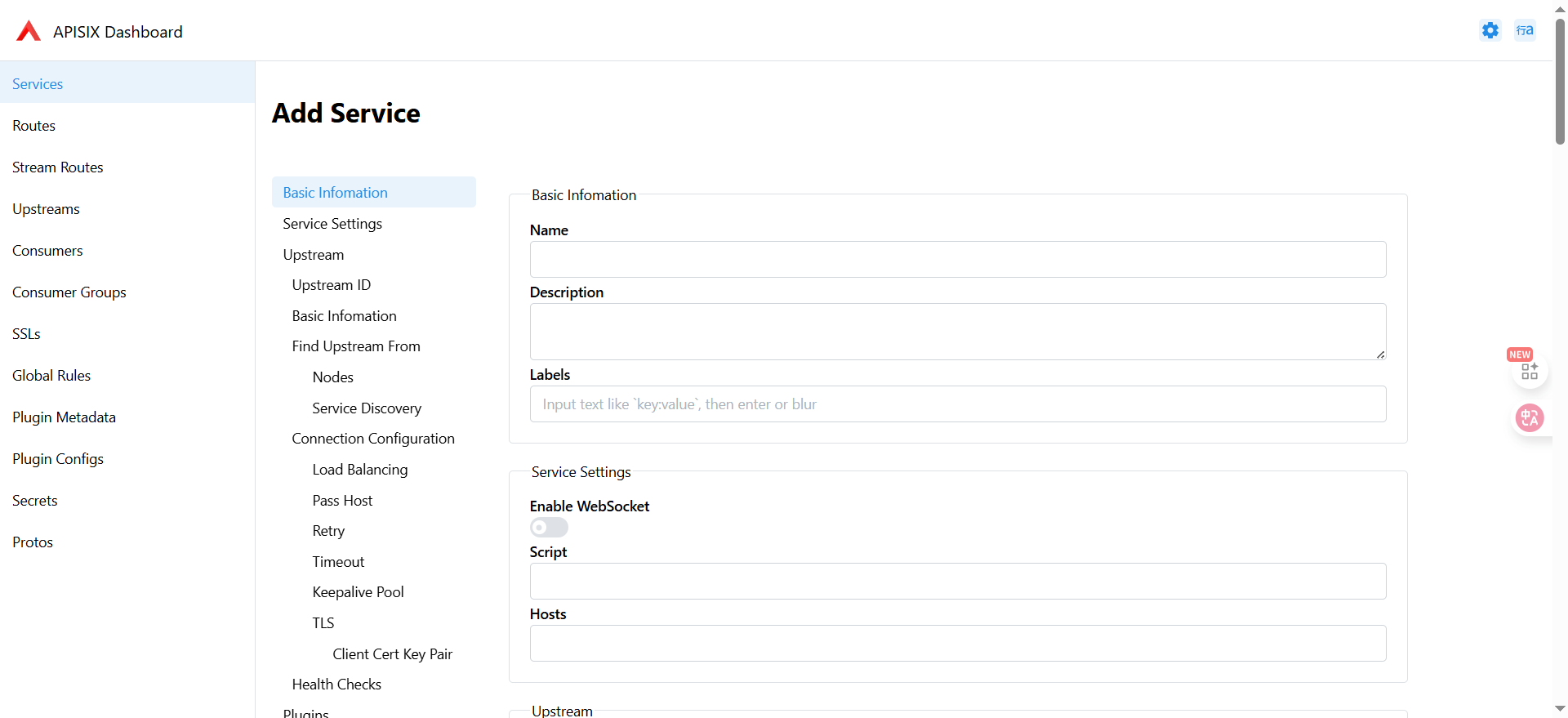Click the APISIX Dashboard title
The height and width of the screenshot is (718, 1568).
click(x=118, y=31)
